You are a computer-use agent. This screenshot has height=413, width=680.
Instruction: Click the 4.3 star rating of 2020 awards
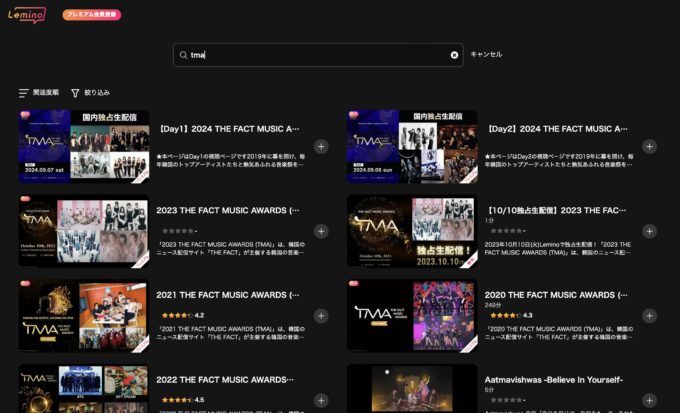(x=511, y=315)
